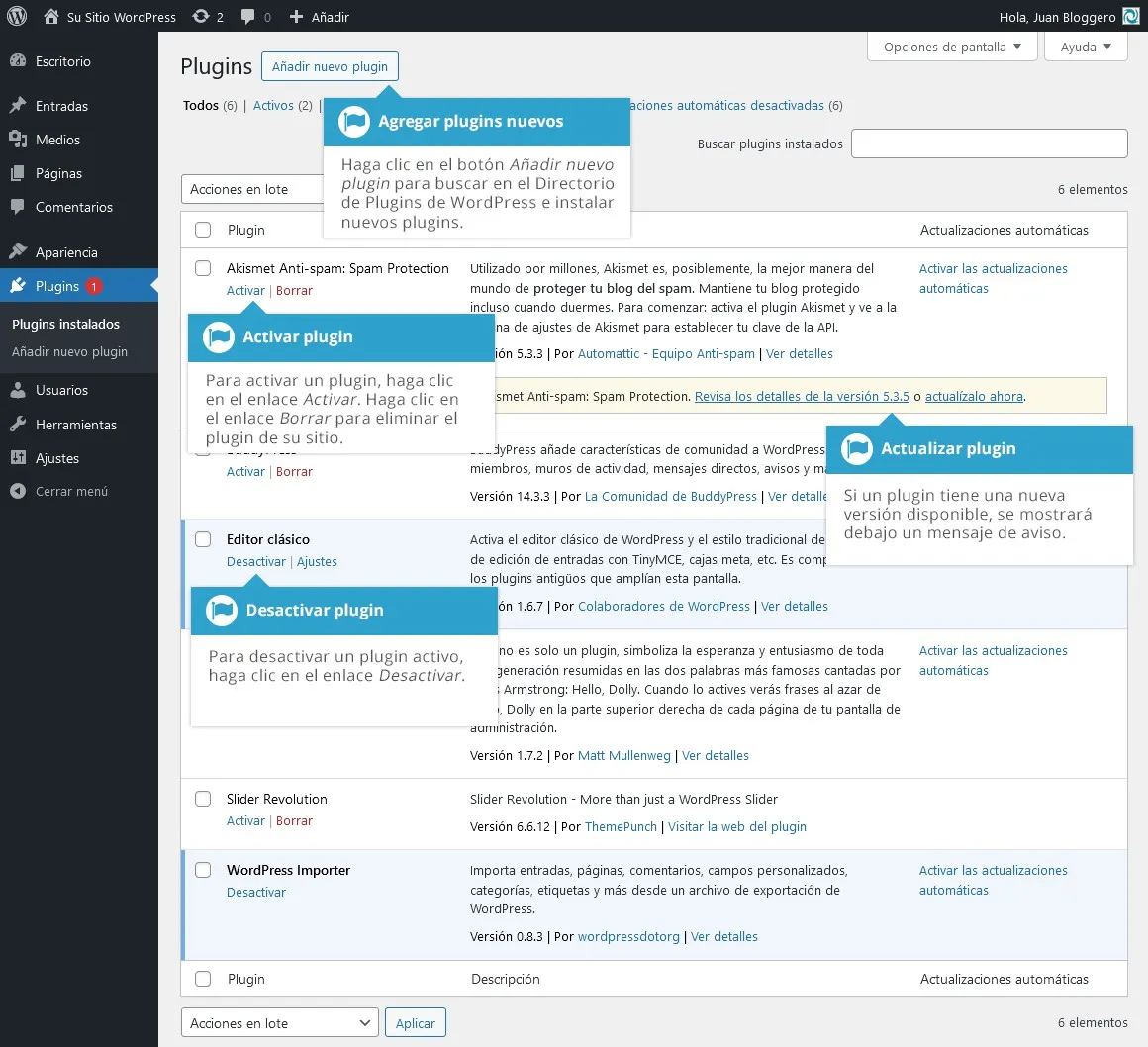Click the Páginas pages icon

(x=18, y=173)
